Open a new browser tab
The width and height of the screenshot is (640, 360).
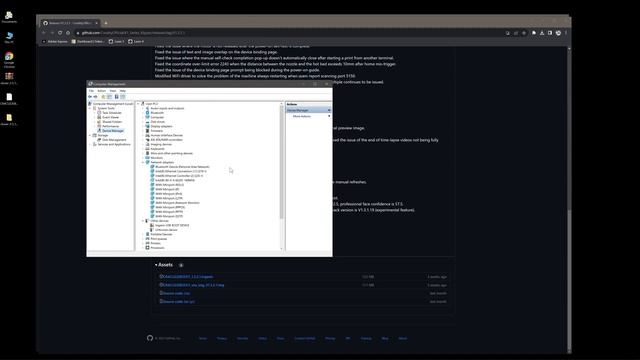click(x=106, y=23)
